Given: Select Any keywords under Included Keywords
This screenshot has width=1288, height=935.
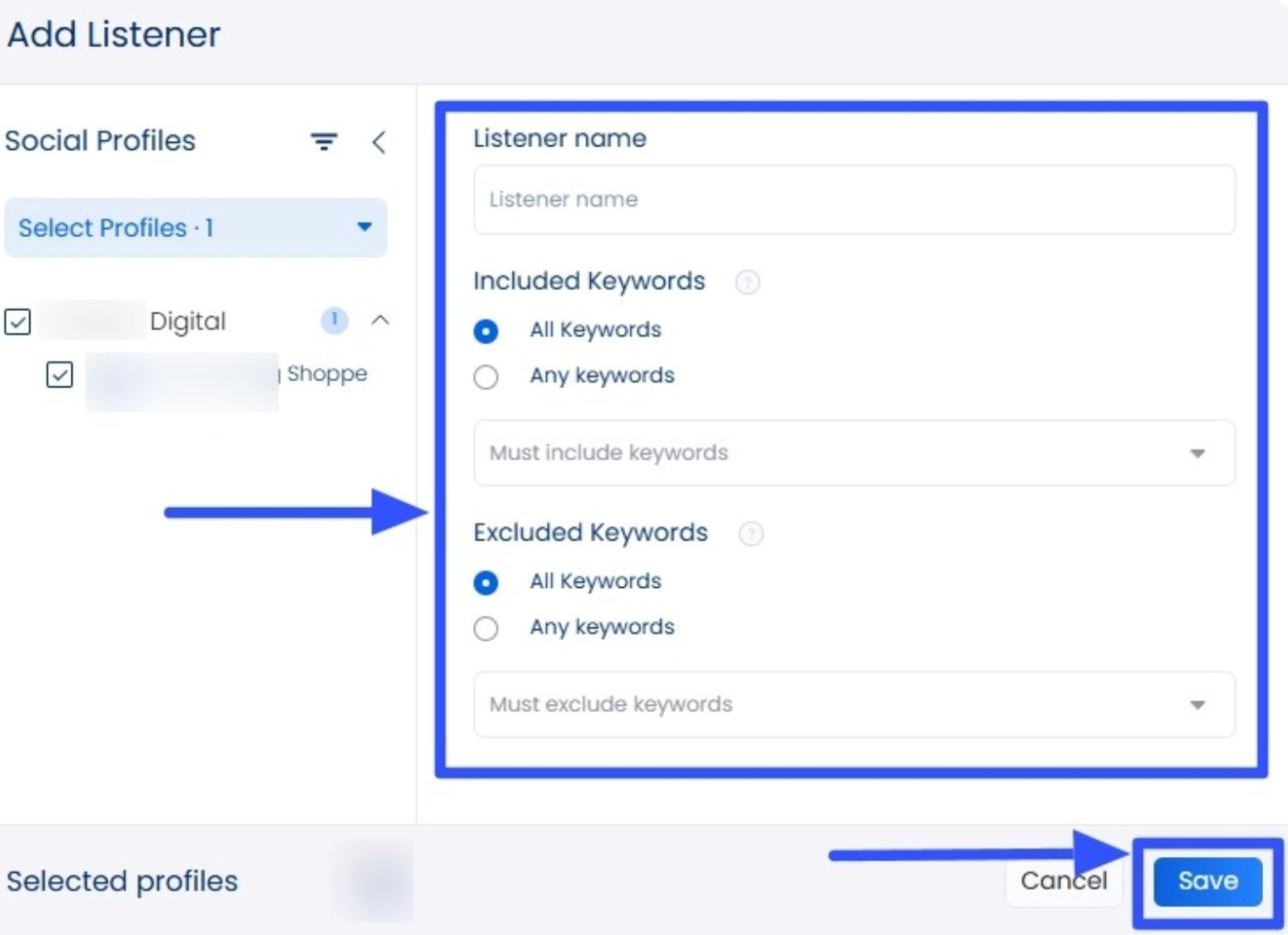Looking at the screenshot, I should (x=486, y=376).
